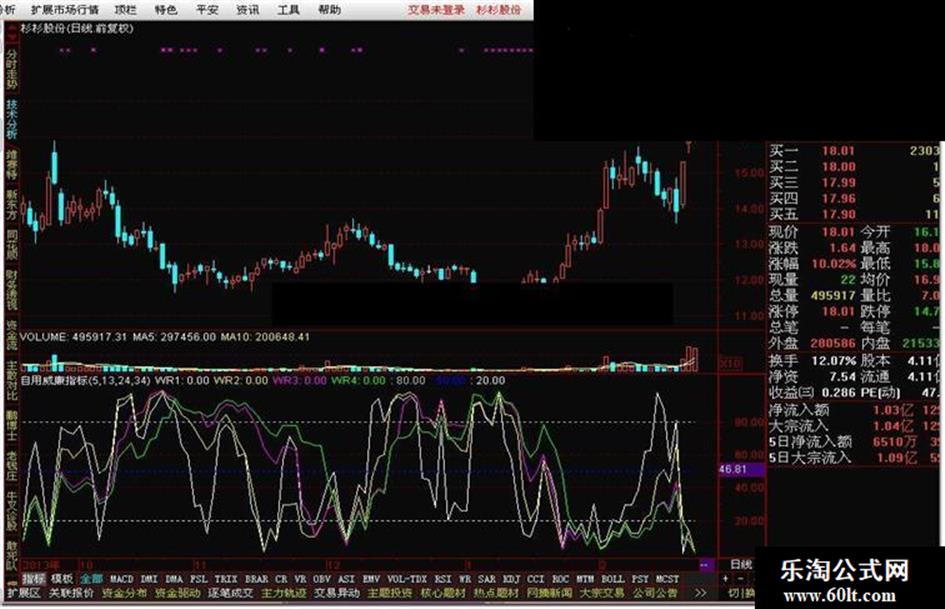Apply the OBV indicator

322,579
